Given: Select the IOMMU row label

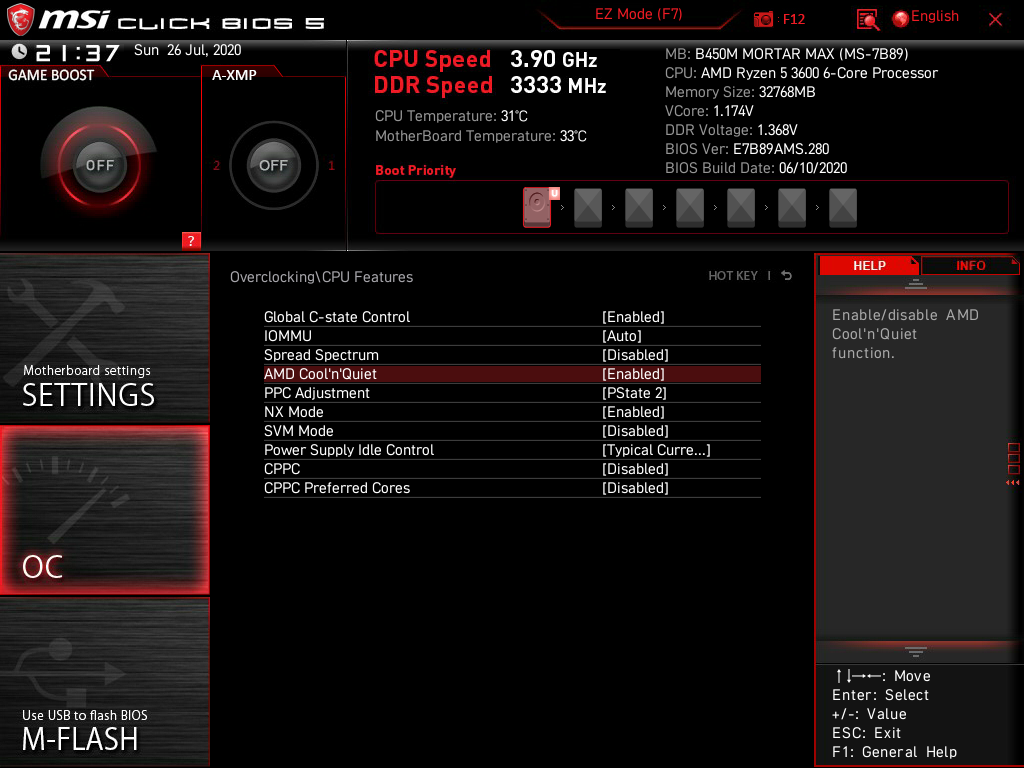Looking at the screenshot, I should tap(287, 336).
